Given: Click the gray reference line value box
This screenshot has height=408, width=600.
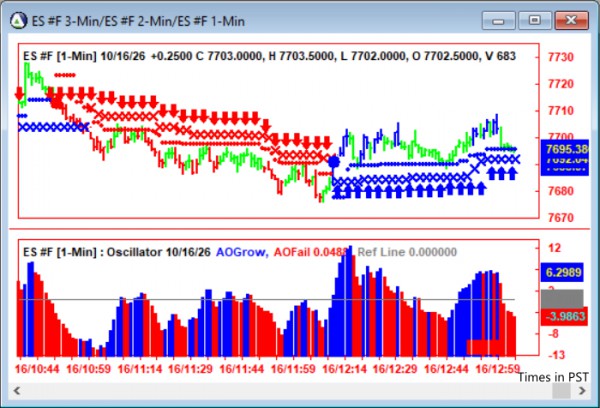Looking at the screenshot, I should click(x=562, y=299).
